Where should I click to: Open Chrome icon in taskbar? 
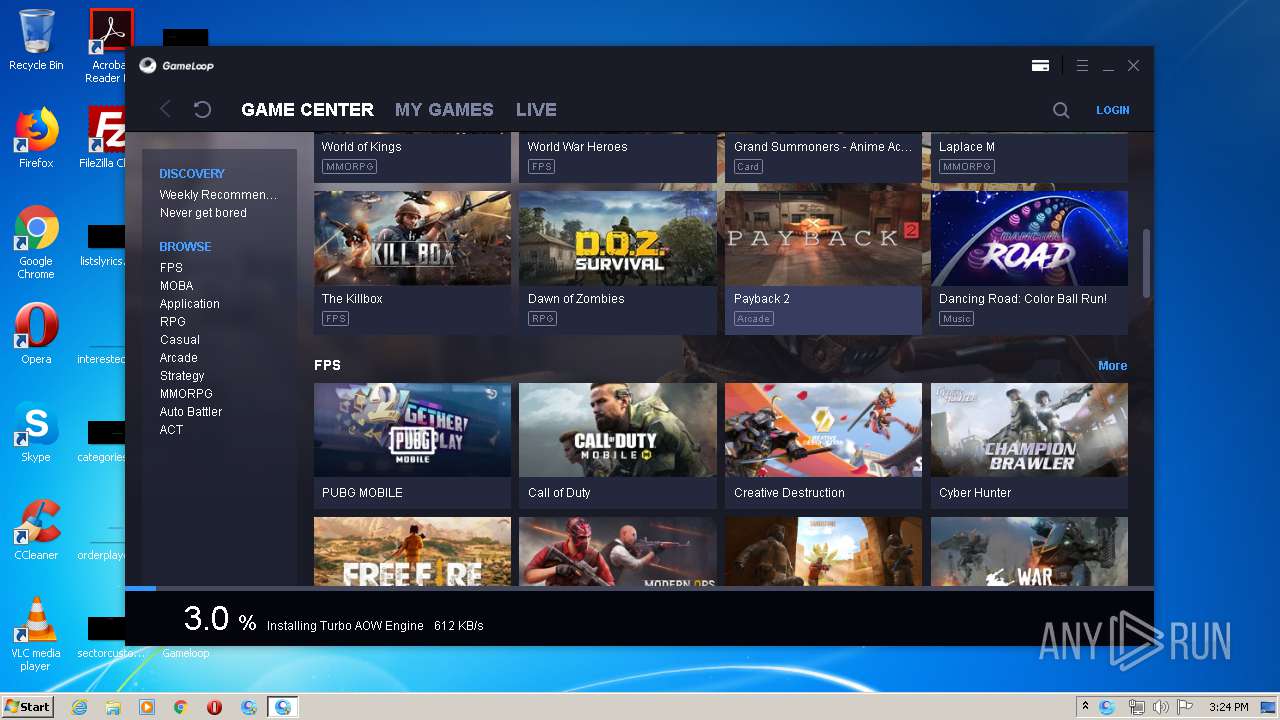180,707
